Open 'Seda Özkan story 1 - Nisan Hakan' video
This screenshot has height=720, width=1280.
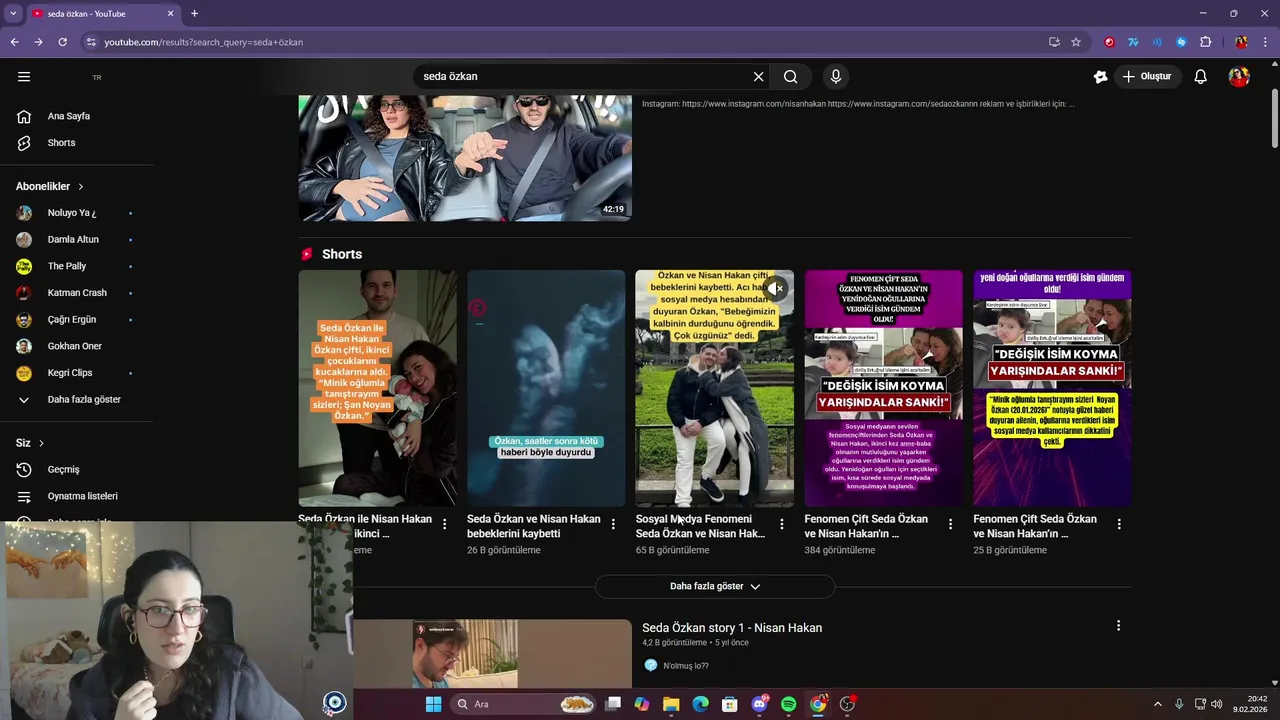click(x=732, y=628)
